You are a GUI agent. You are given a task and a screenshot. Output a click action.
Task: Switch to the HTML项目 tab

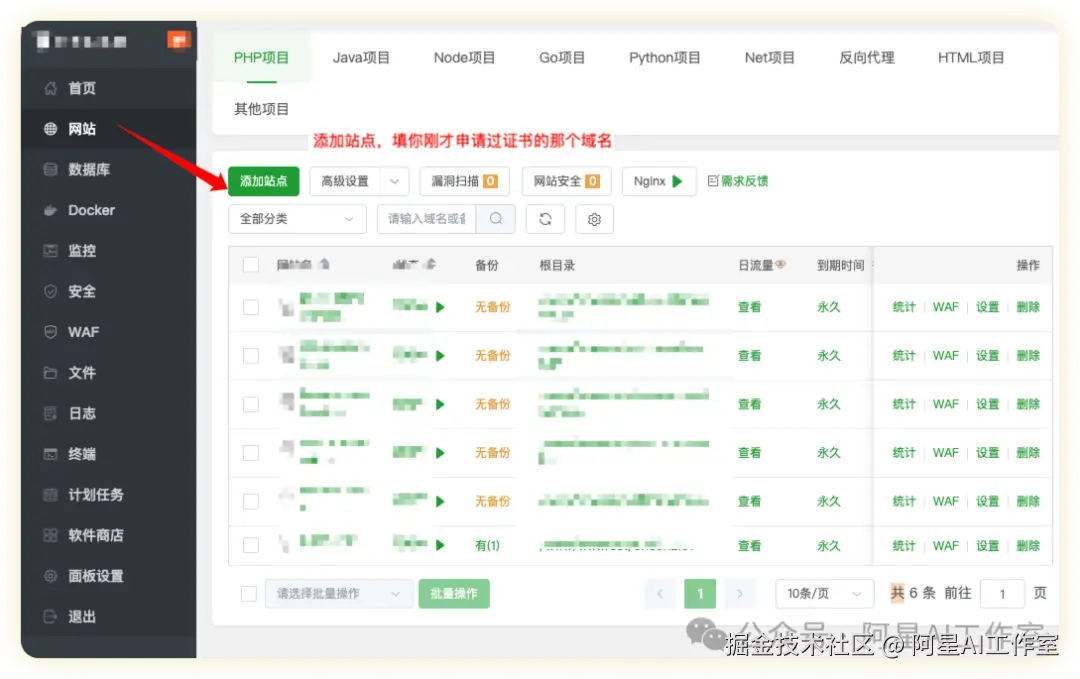coord(971,58)
